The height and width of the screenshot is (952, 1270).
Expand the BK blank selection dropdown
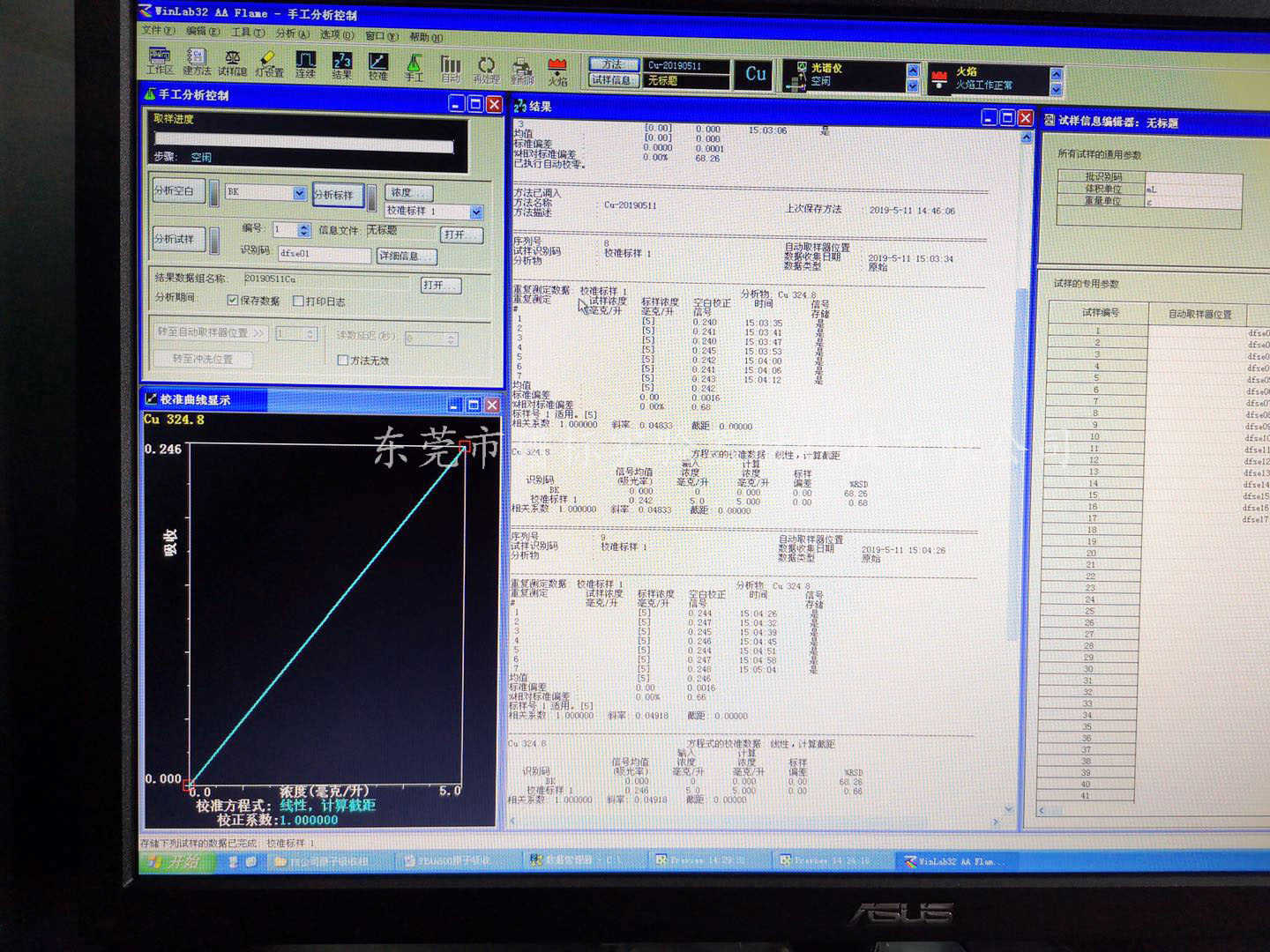pyautogui.click(x=299, y=193)
